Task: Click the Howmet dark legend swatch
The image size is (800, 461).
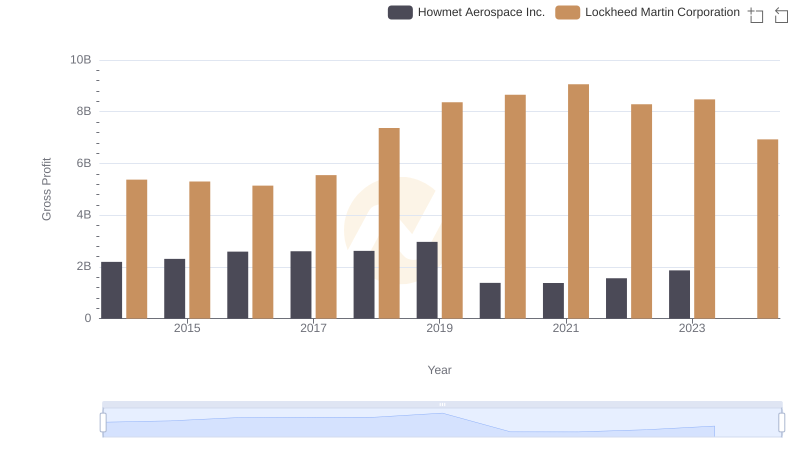Action: click(400, 12)
